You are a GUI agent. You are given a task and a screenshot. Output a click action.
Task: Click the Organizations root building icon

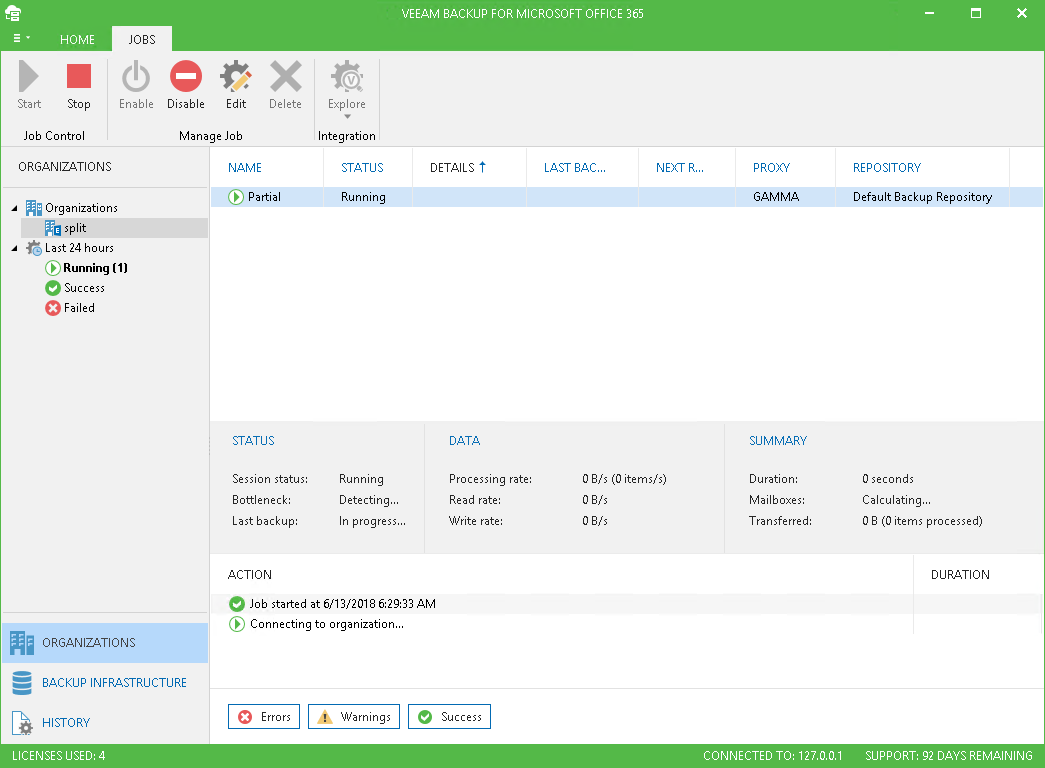[34, 208]
